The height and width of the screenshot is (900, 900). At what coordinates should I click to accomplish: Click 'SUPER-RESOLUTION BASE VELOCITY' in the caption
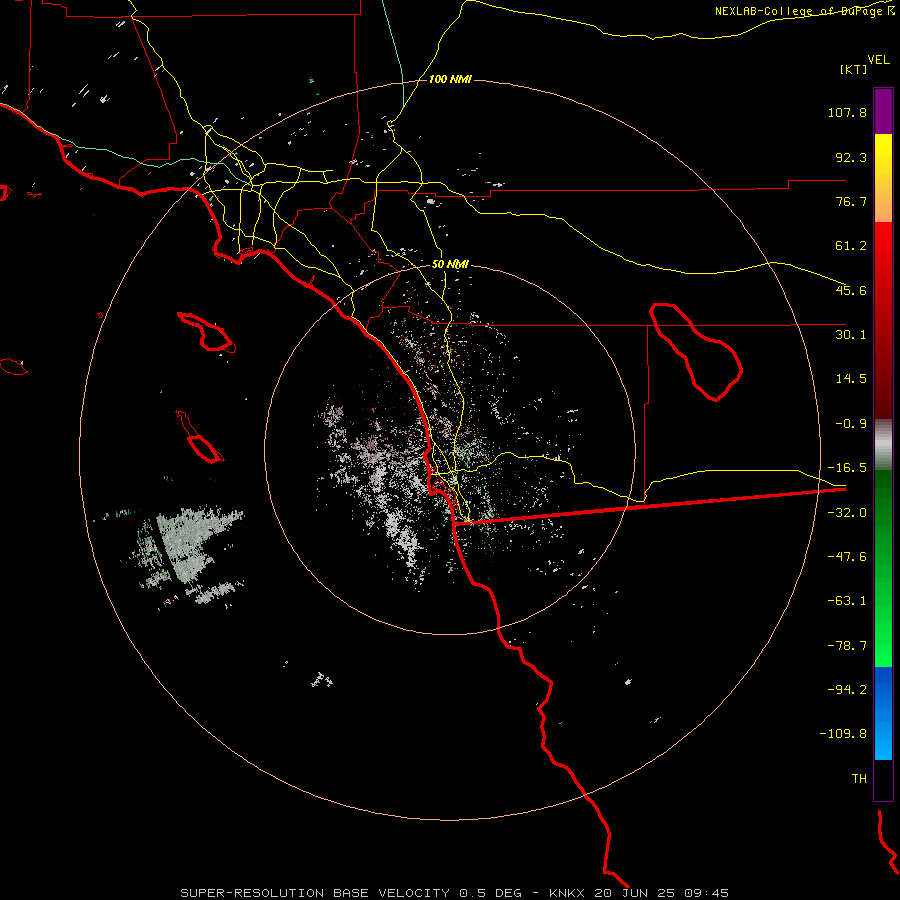[316, 893]
